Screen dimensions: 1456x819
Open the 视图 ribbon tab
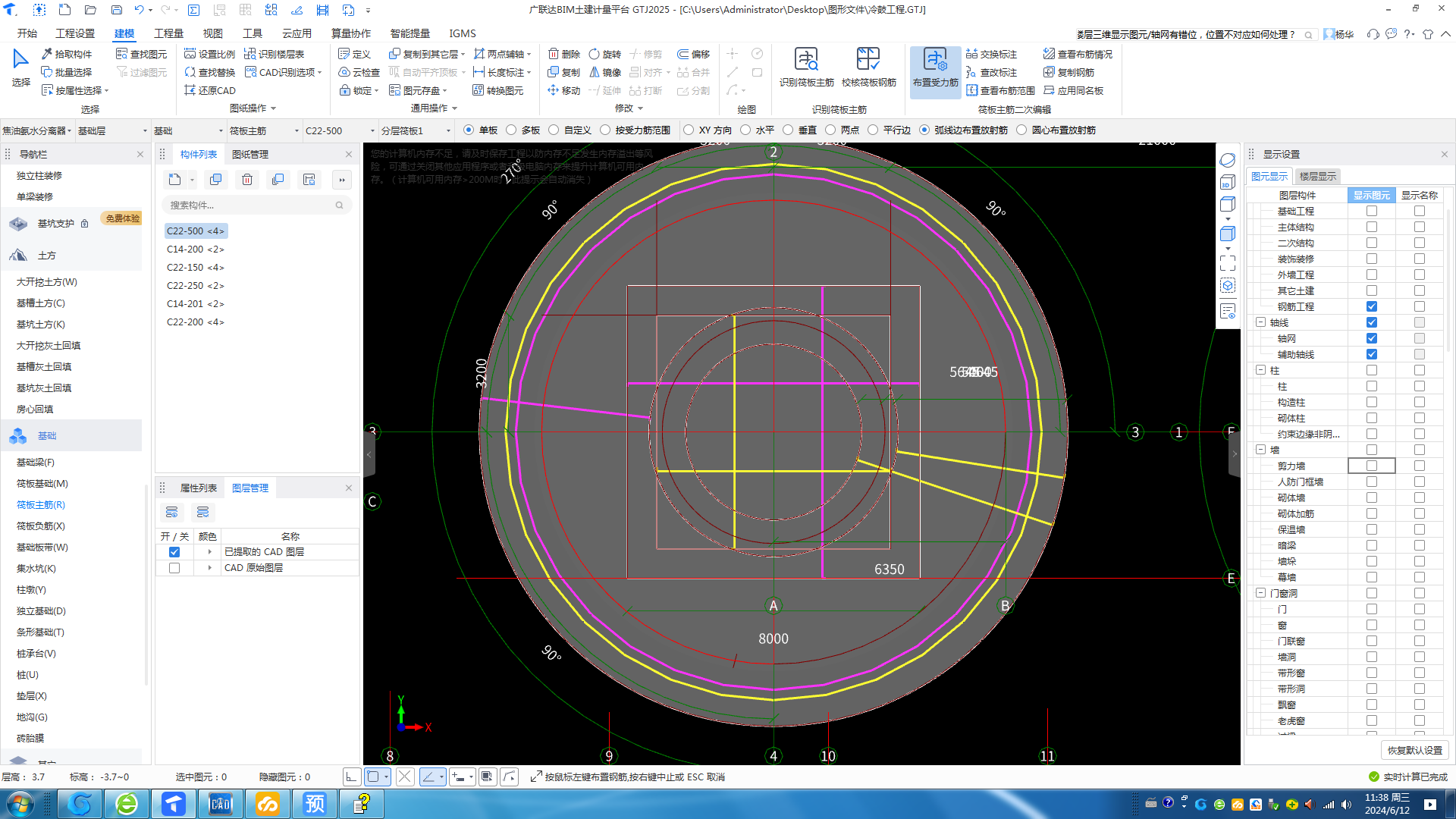[212, 33]
